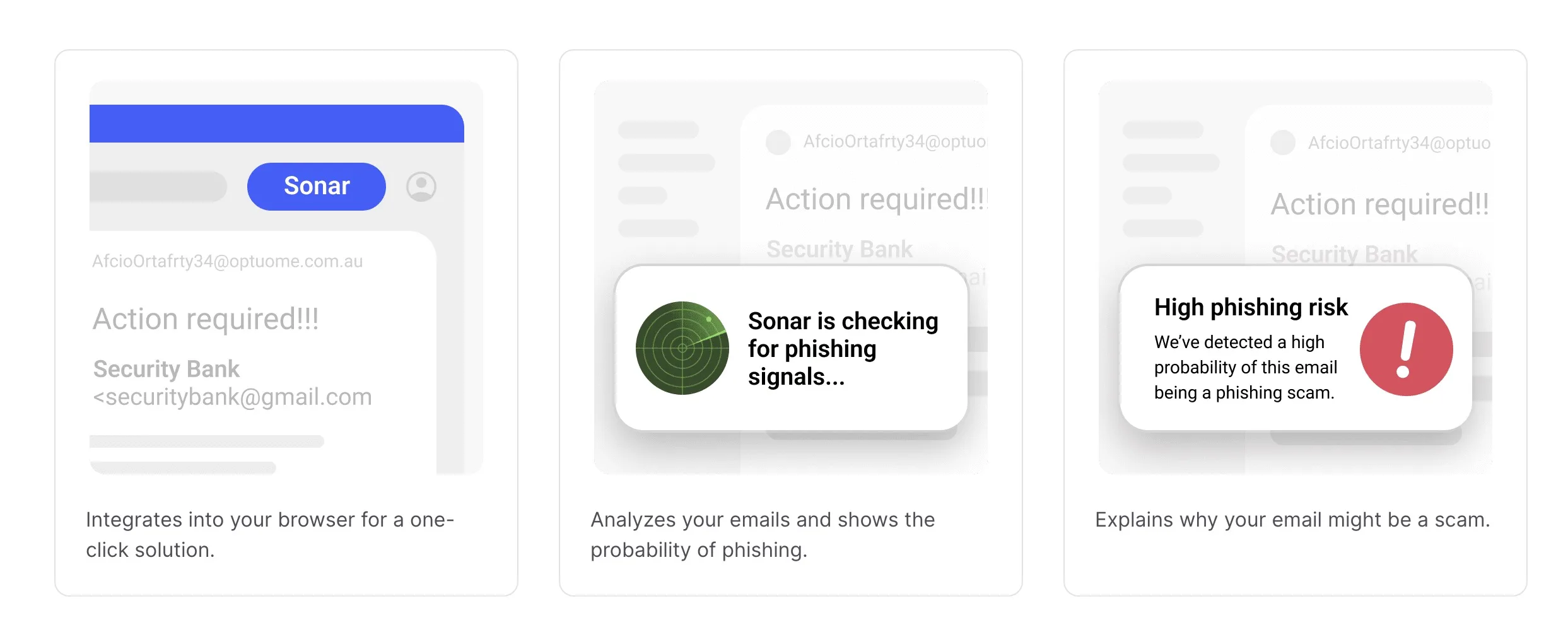Image resolution: width=1568 pixels, height=642 pixels.
Task: Click the AfcioOrtafrty34@optuome.com.au sender address
Action: pos(227,261)
